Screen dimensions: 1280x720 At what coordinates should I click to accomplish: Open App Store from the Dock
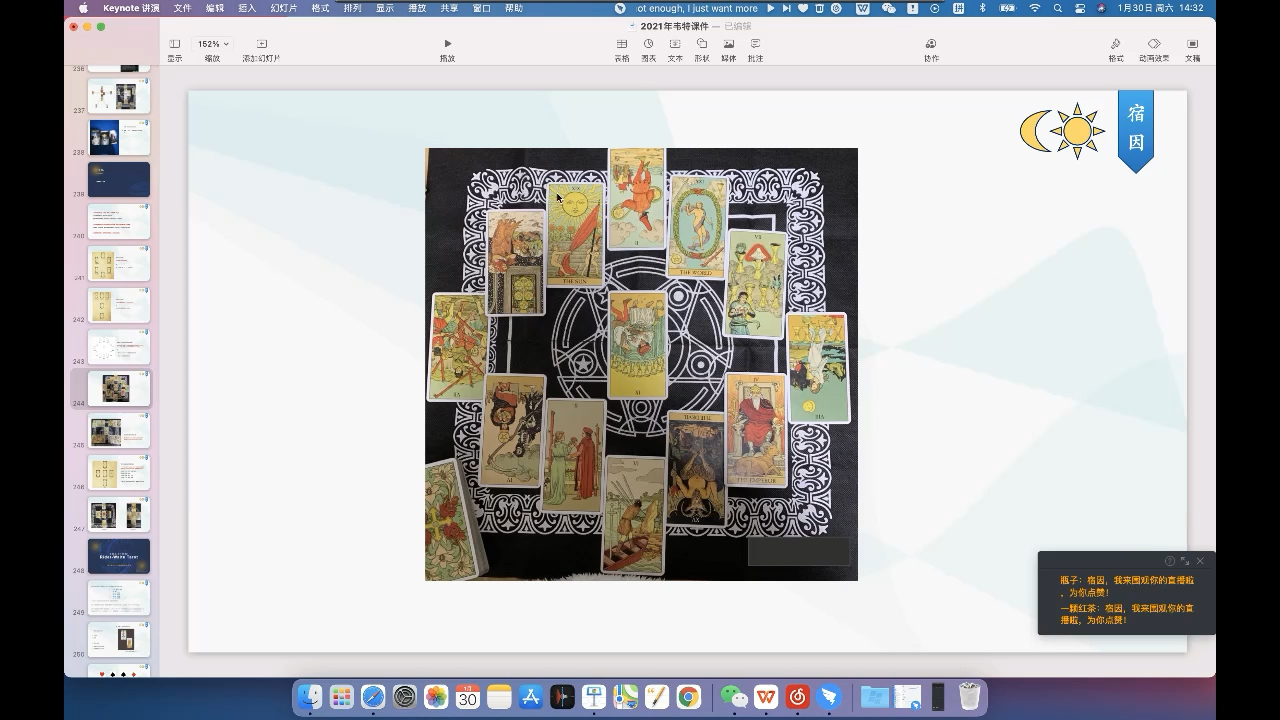click(x=531, y=697)
